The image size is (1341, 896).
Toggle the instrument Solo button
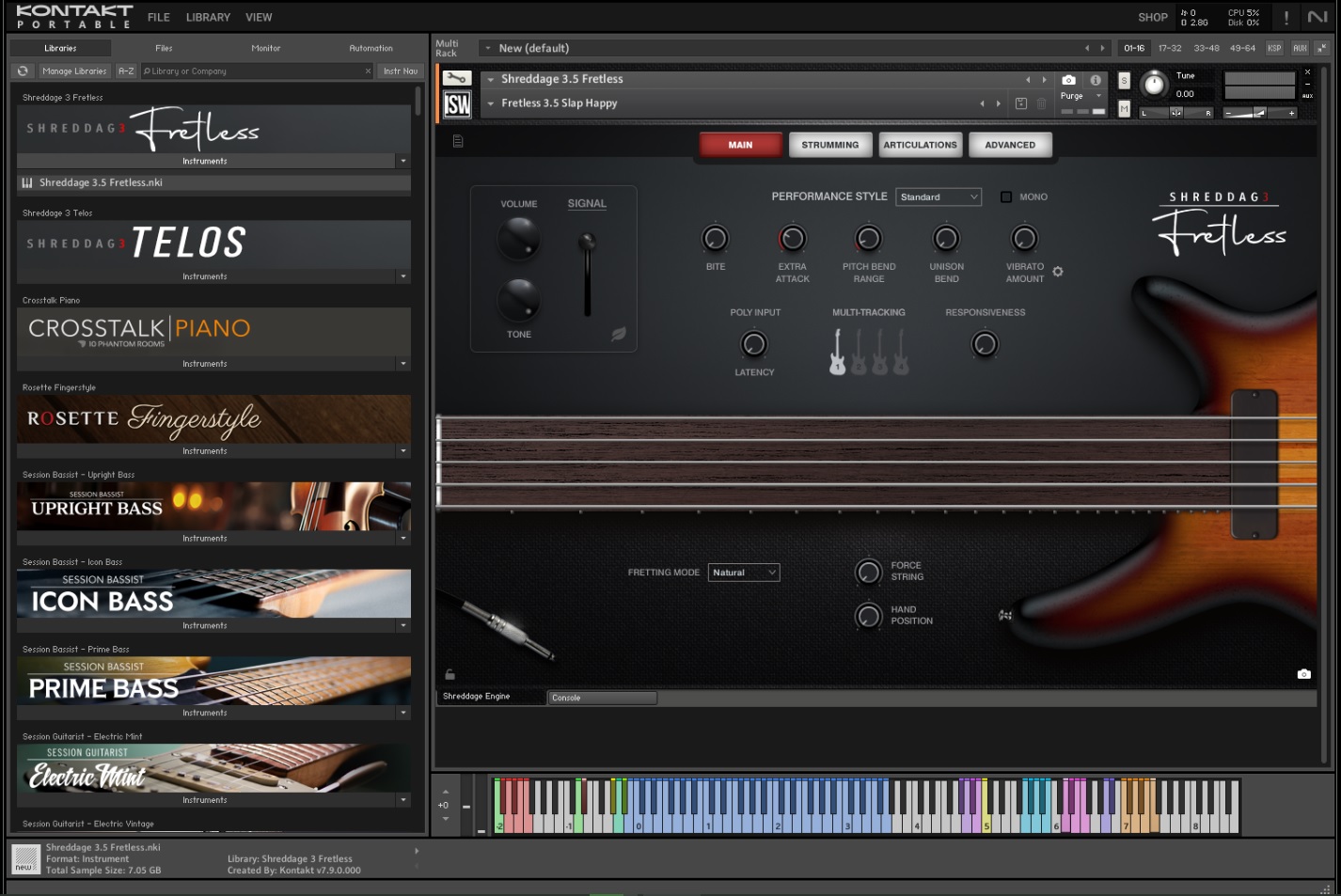point(1124,81)
